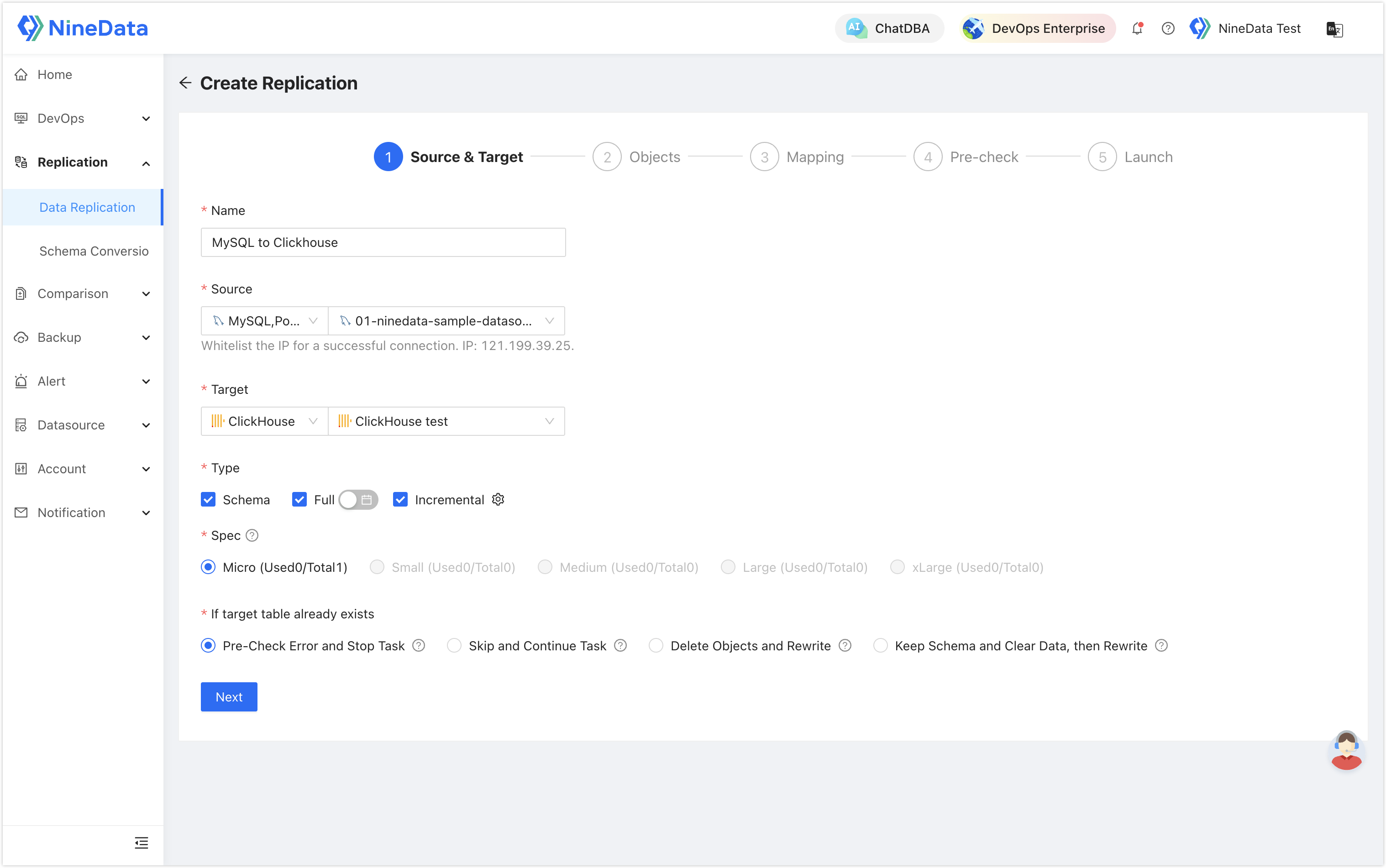Click the Home house icon
This screenshot has height=868, width=1386.
[x=21, y=75]
